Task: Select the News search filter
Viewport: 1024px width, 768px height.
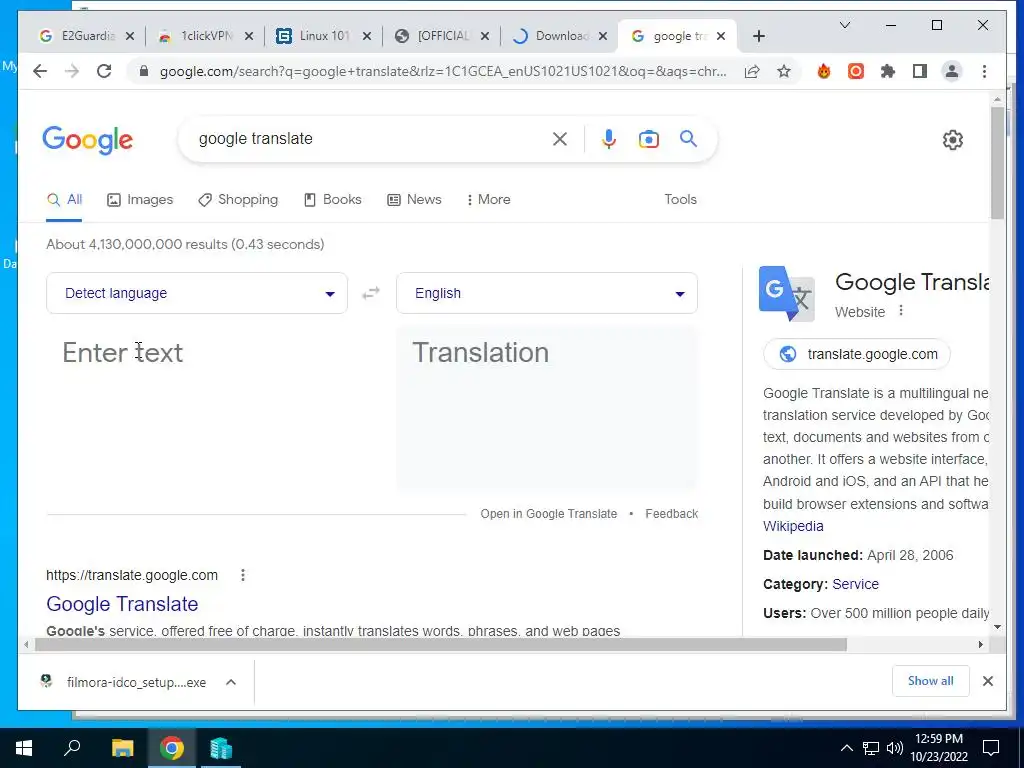Action: [415, 200]
